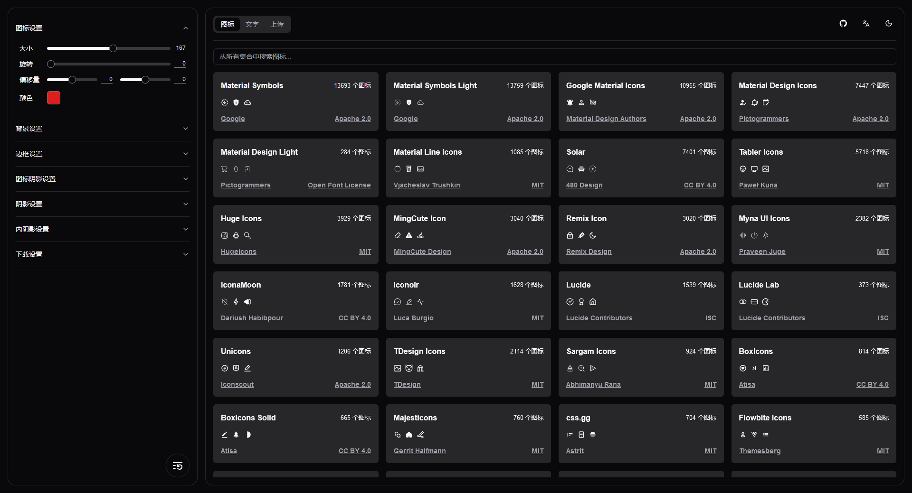Click the reset settings icon button
The height and width of the screenshot is (493, 912).
(177, 465)
